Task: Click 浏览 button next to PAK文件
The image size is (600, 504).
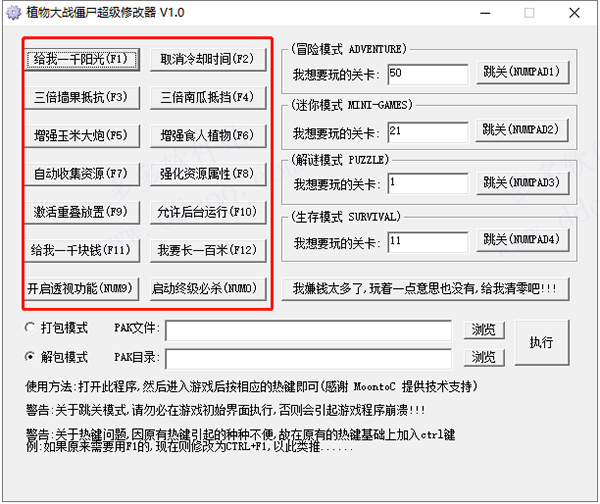Action: point(484,330)
